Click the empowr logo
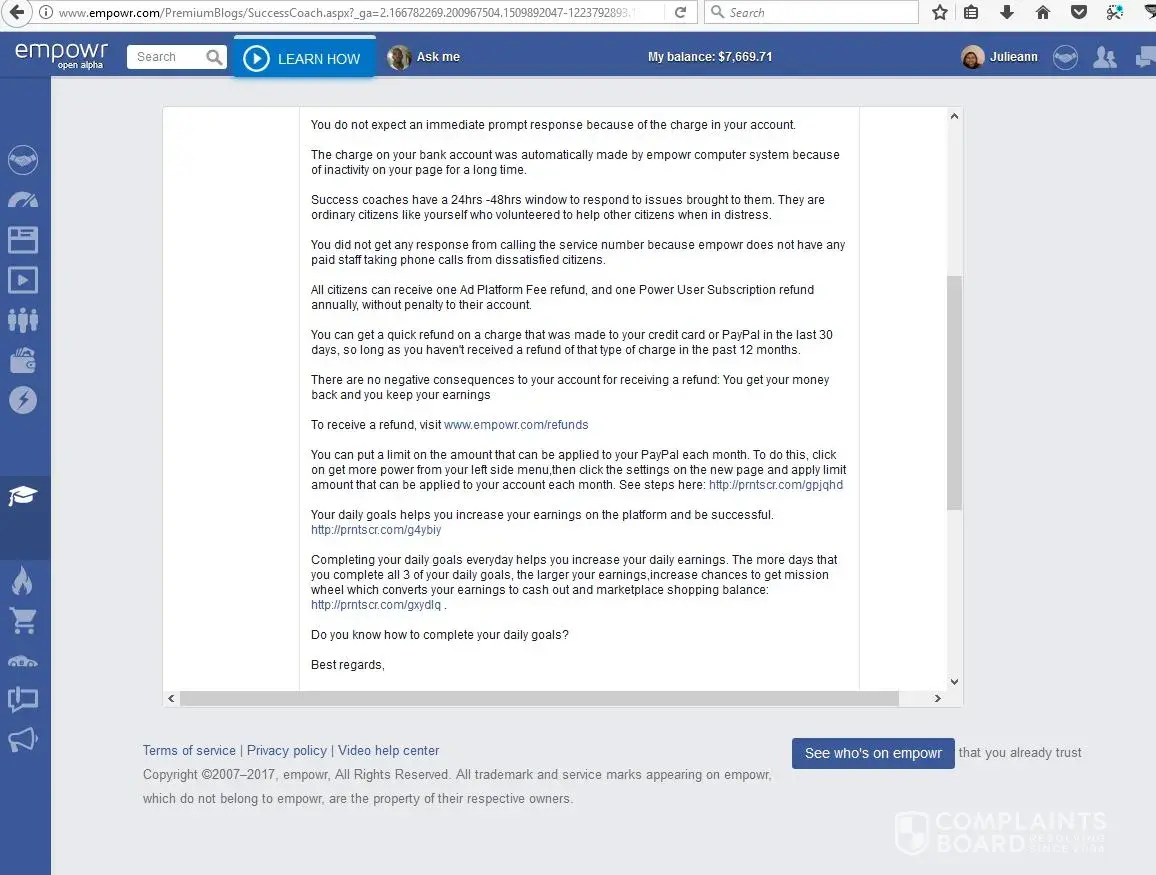This screenshot has width=1156, height=875. 61,55
